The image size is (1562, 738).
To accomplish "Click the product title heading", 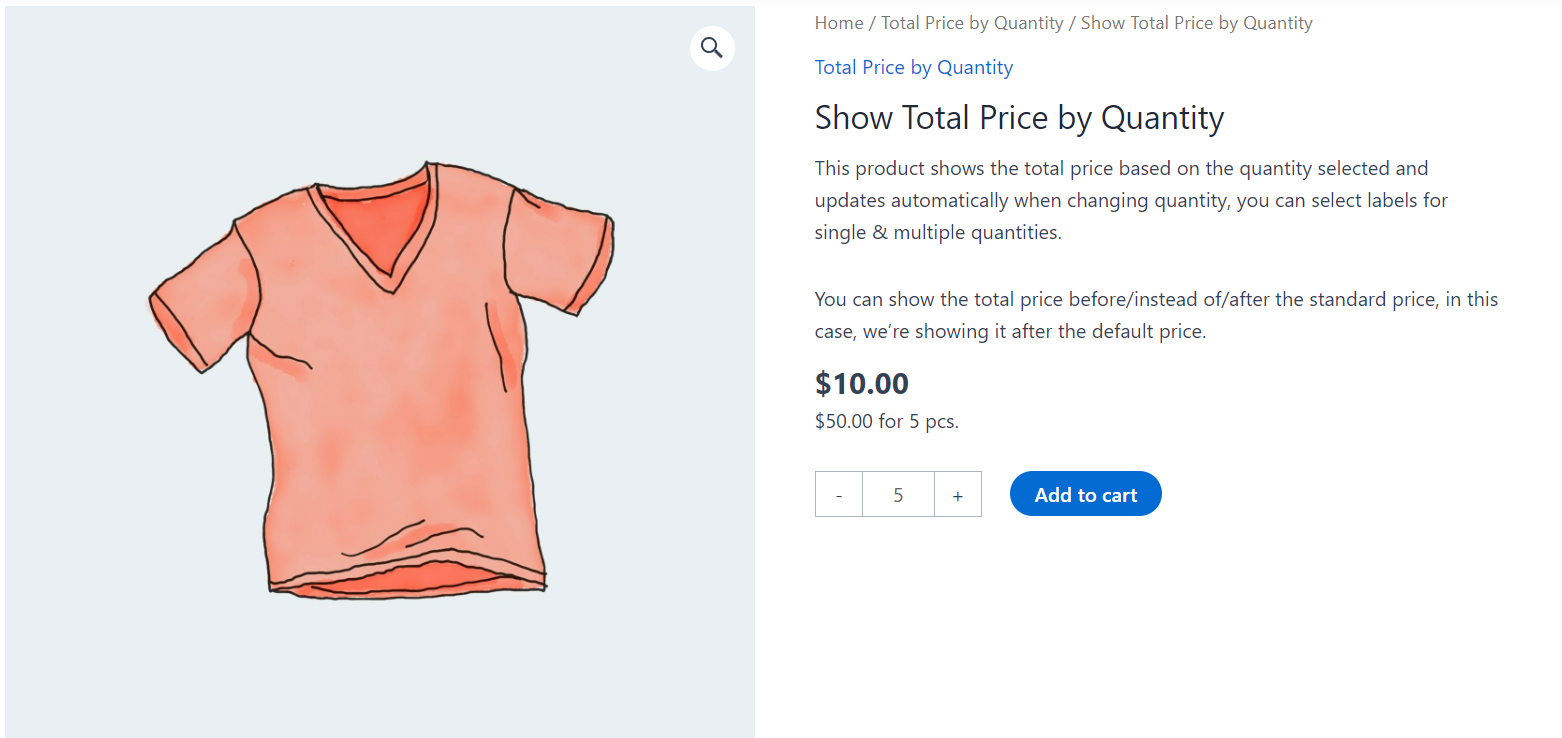I will tap(1018, 117).
